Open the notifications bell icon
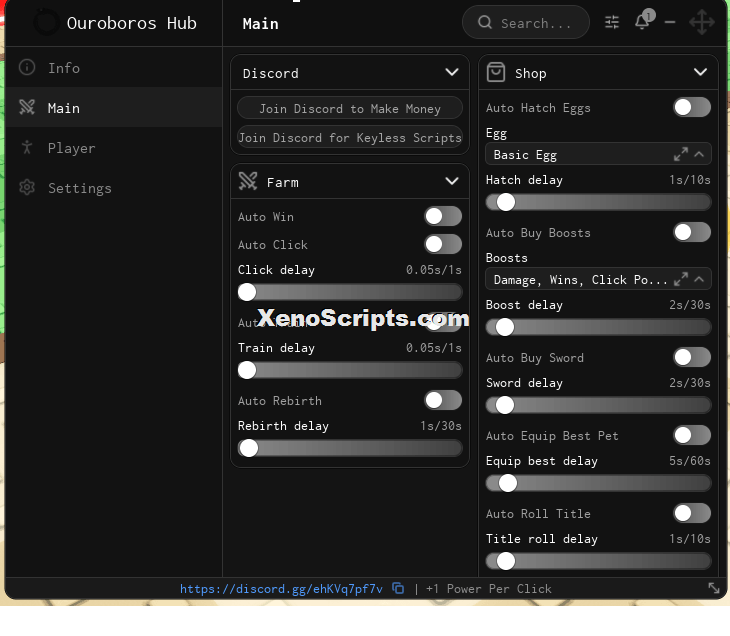The height and width of the screenshot is (636, 730). tap(643, 21)
